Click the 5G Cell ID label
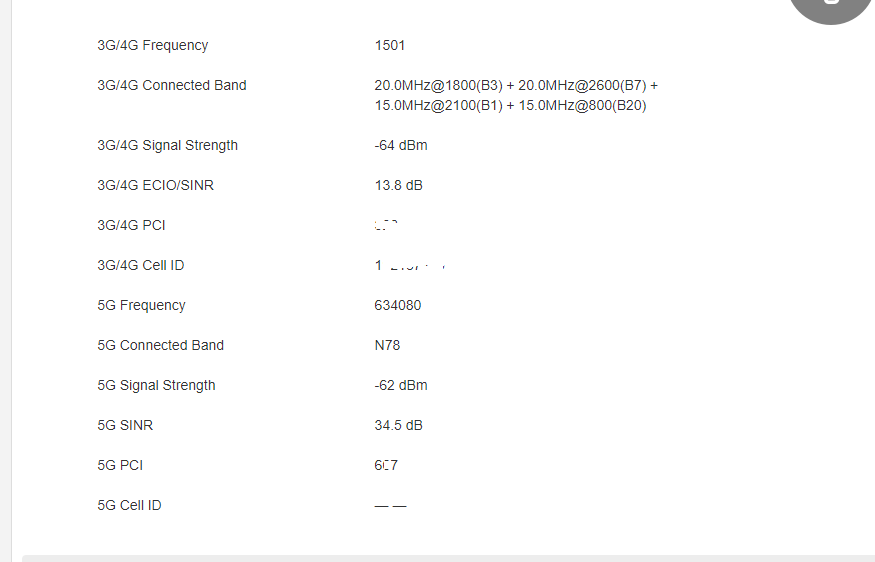The image size is (875, 562). pyautogui.click(x=129, y=505)
